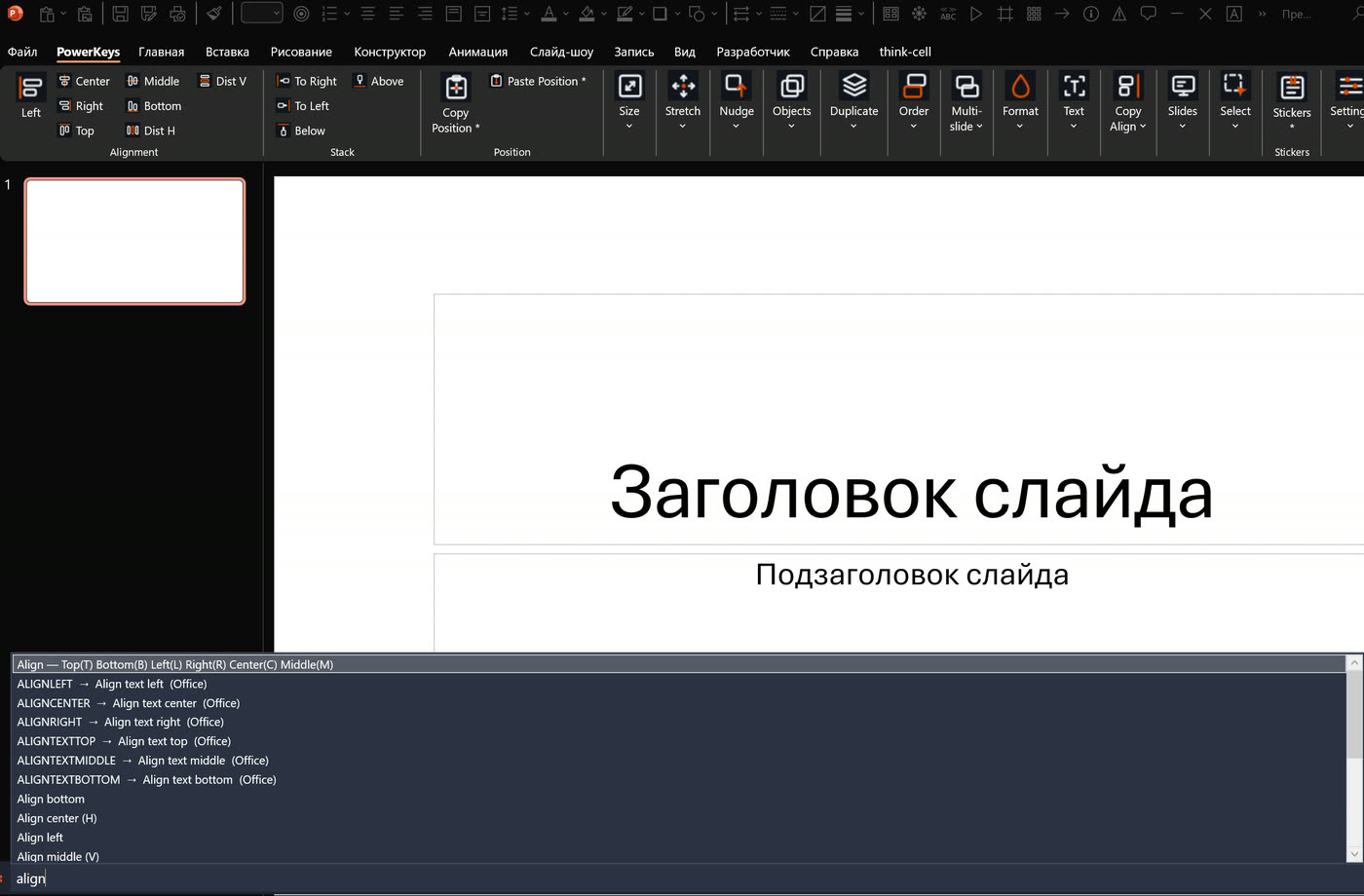
Task: Expand the Text tools dropdown
Action: 1074,102
